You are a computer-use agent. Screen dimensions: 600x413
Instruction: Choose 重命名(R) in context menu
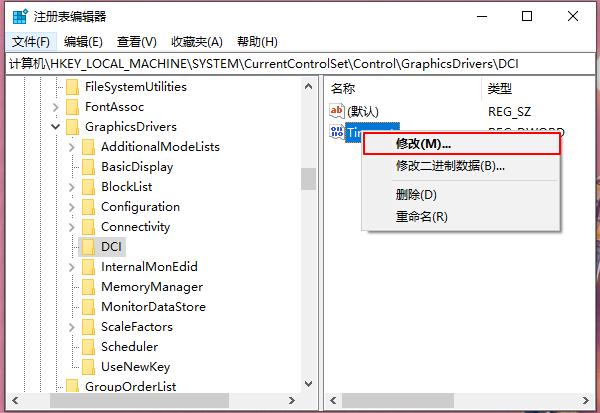tap(461, 217)
